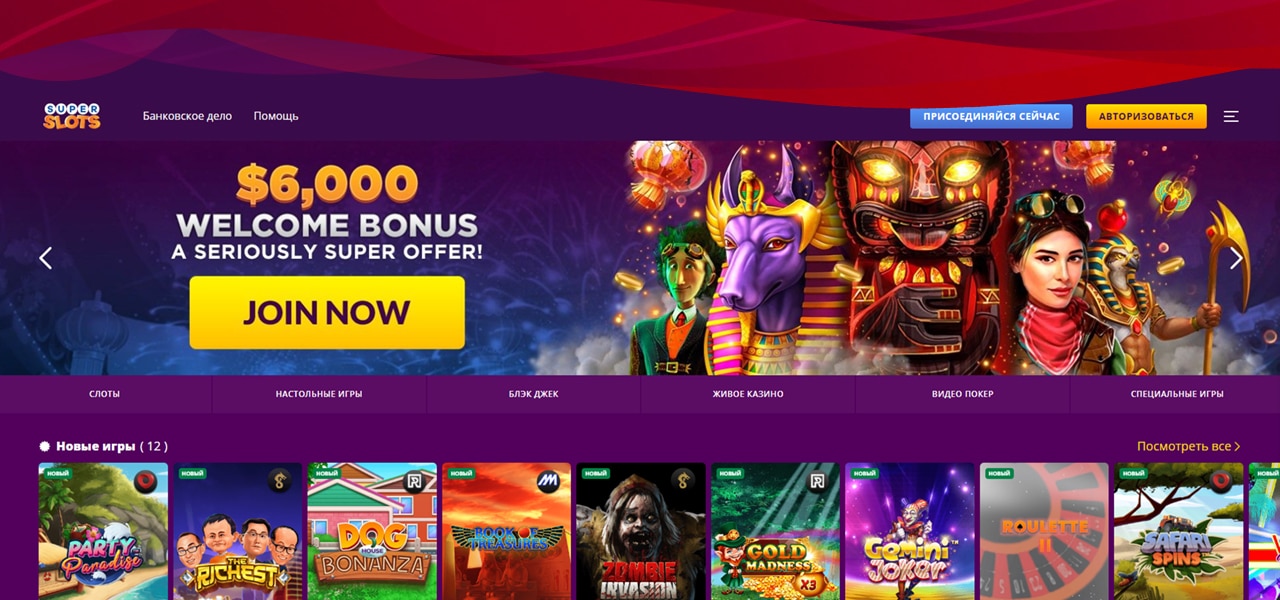Click provider badge on Dog House Bonanza
This screenshot has width=1280, height=600.
pyautogui.click(x=415, y=481)
